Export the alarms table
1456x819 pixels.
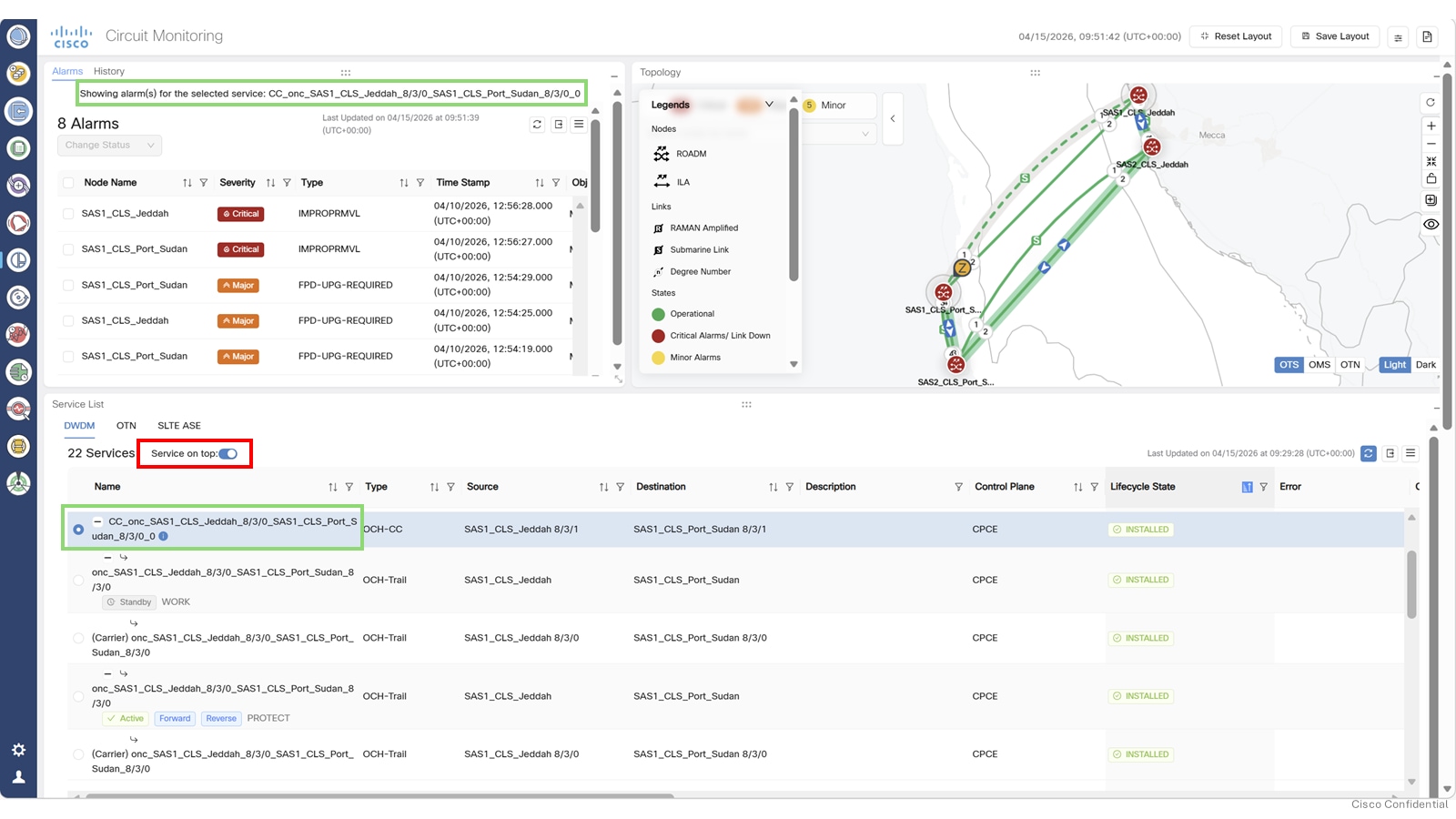click(557, 125)
